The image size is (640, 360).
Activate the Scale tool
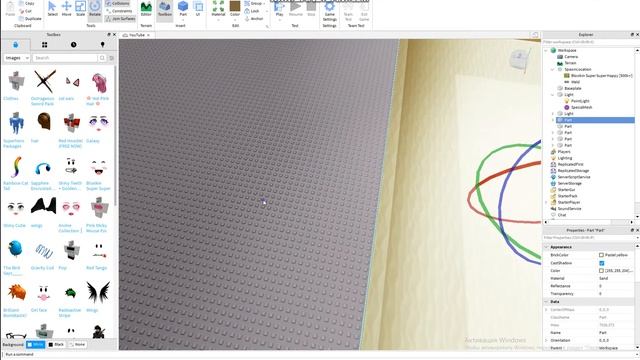click(x=80, y=9)
